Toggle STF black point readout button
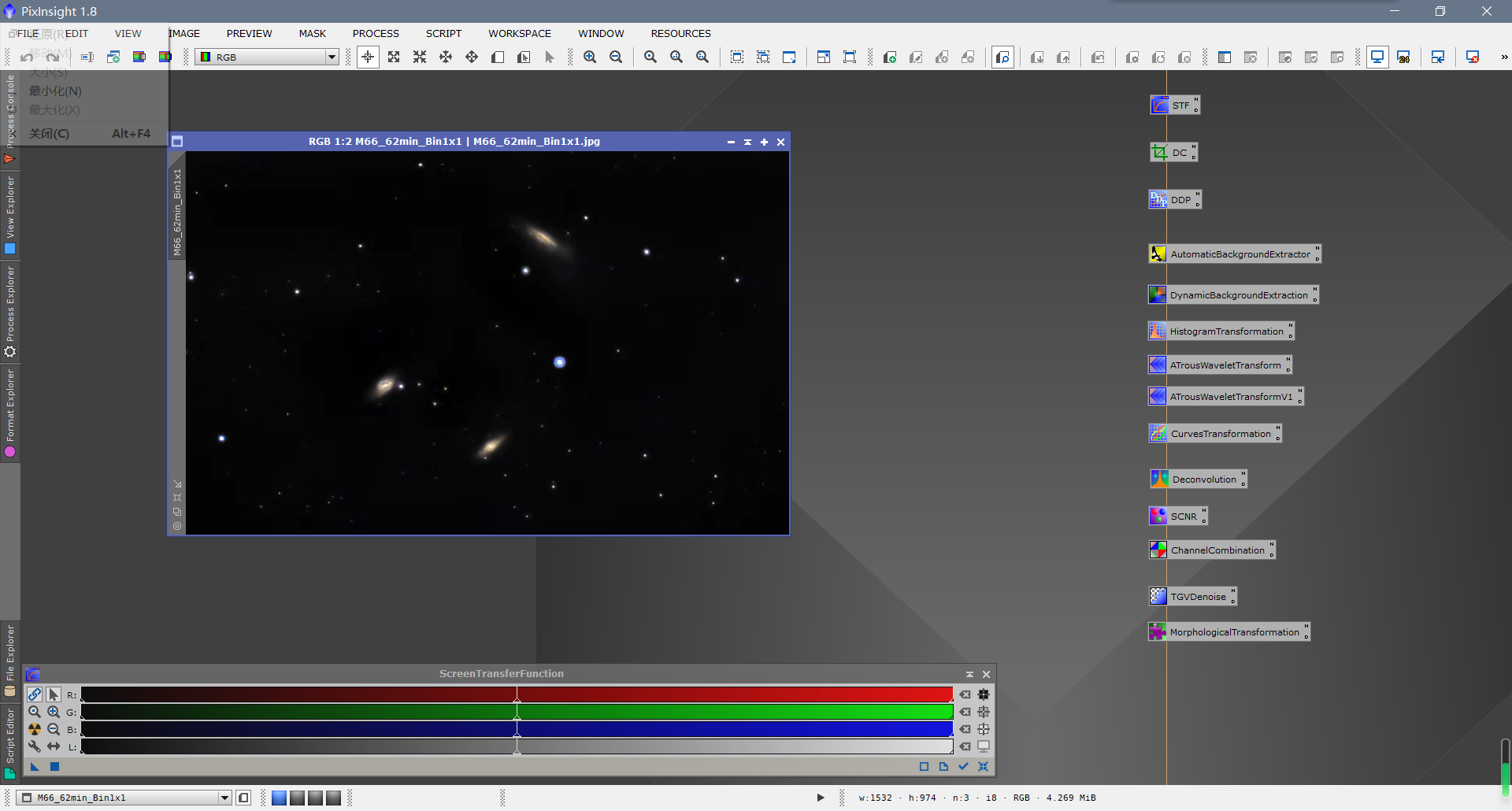This screenshot has width=1512, height=811. pos(984,694)
